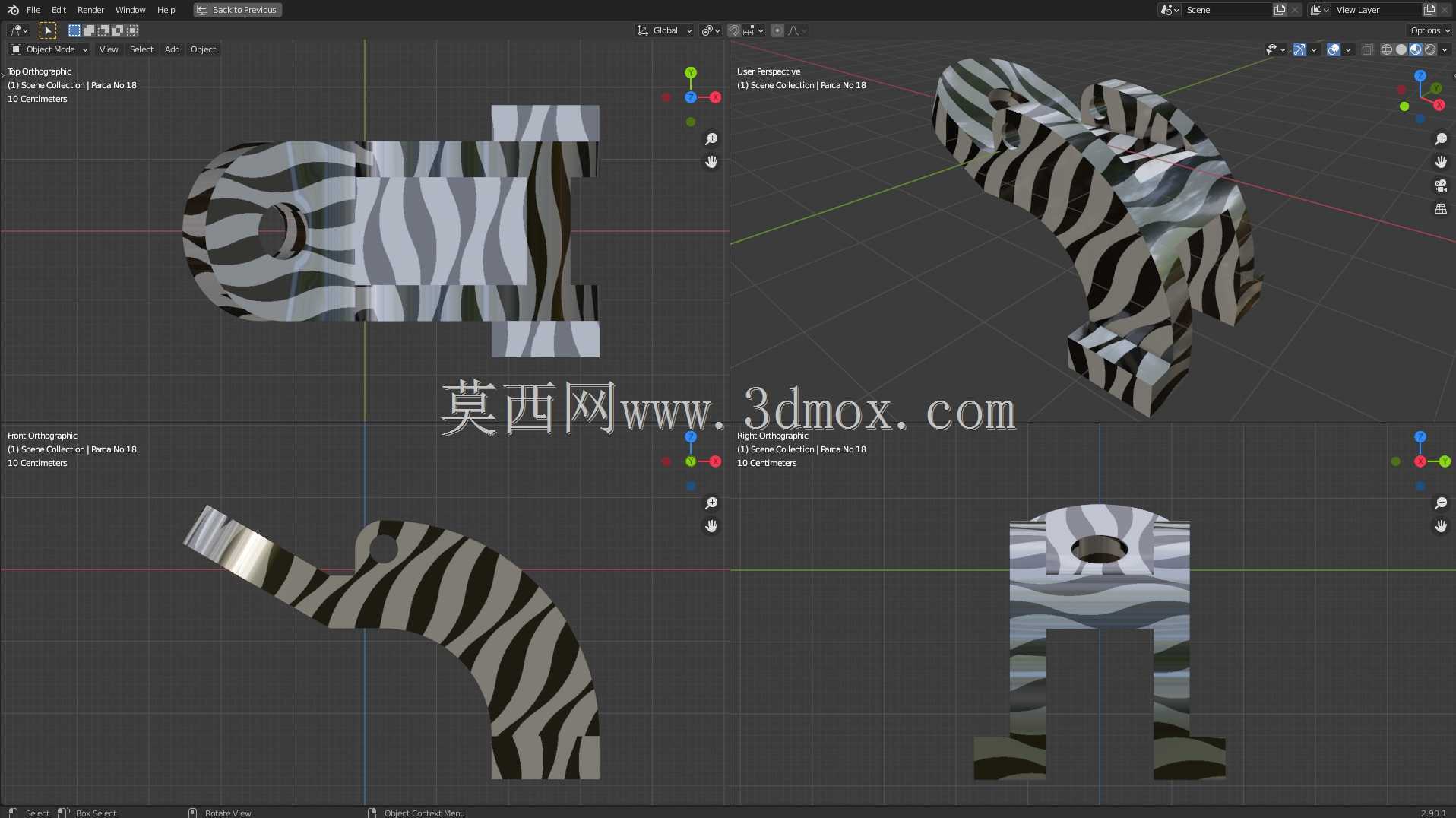Click the Back to Previous button

pyautogui.click(x=237, y=10)
